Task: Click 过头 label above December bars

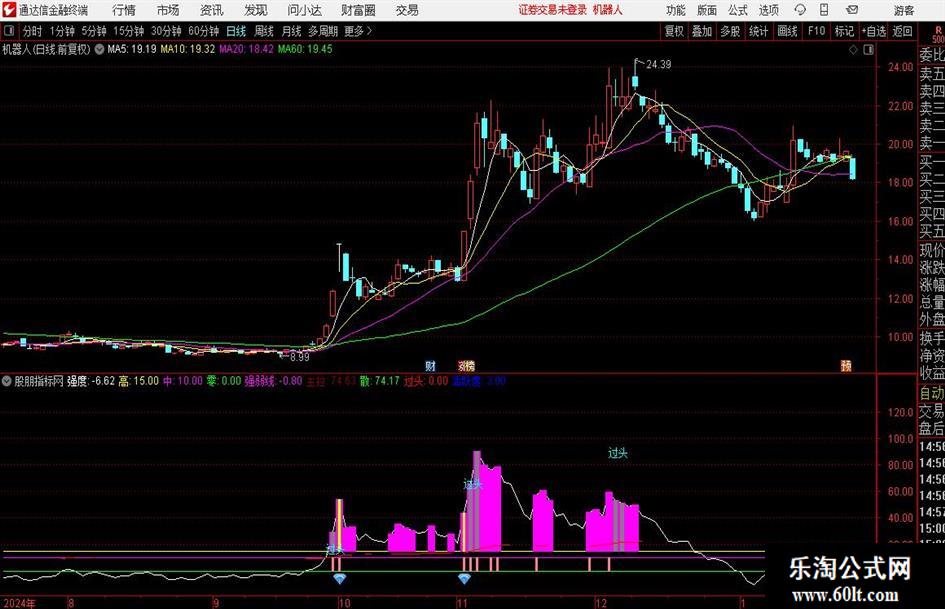Action: tap(618, 453)
